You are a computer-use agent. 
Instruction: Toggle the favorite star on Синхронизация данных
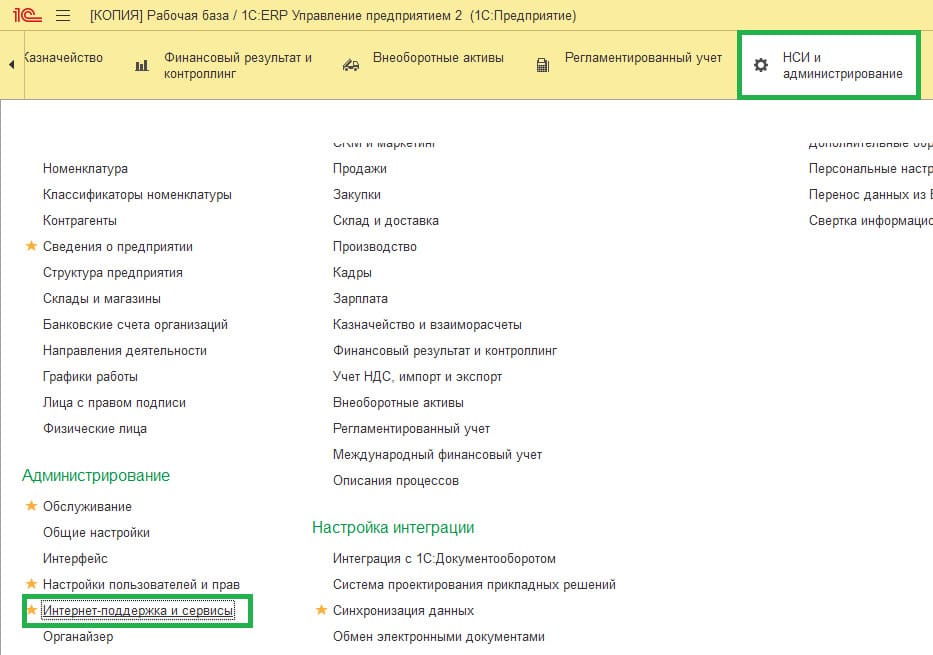coord(321,609)
